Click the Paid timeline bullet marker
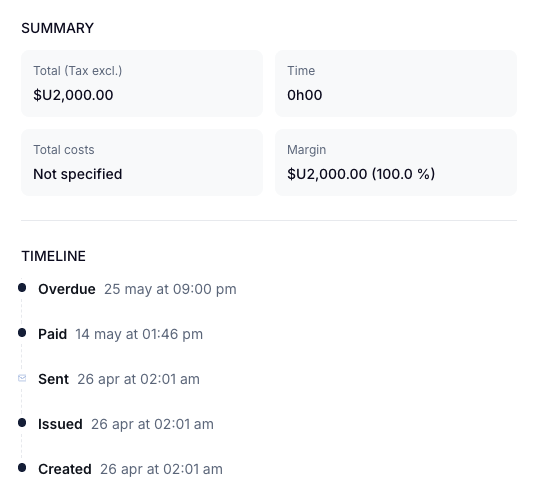The width and height of the screenshot is (545, 501). 22,333
